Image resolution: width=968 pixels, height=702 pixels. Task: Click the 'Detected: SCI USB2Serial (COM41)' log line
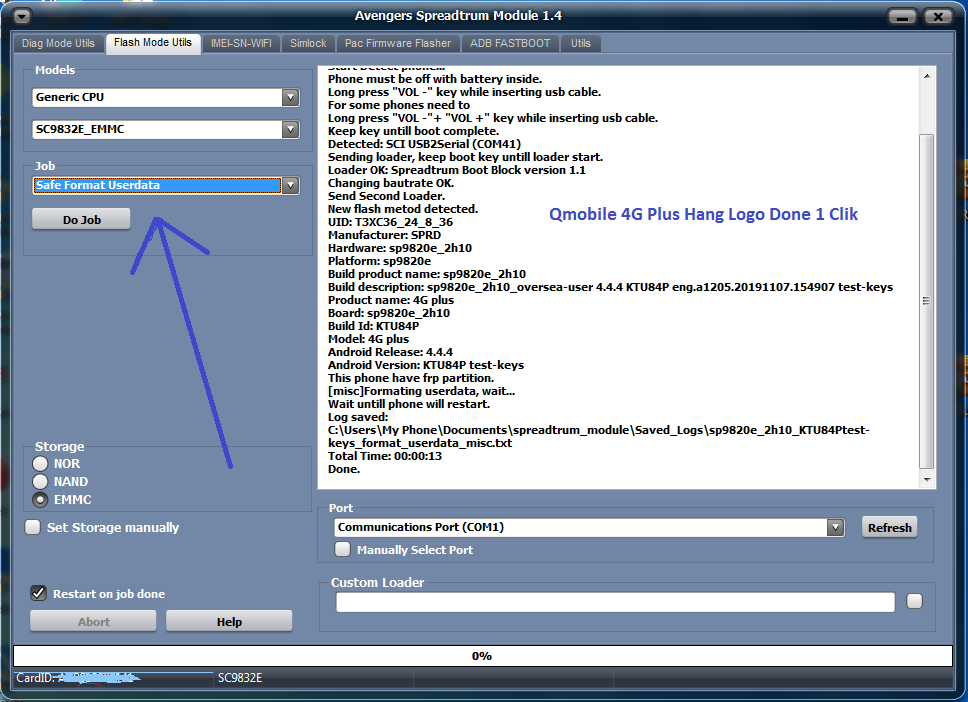(424, 144)
